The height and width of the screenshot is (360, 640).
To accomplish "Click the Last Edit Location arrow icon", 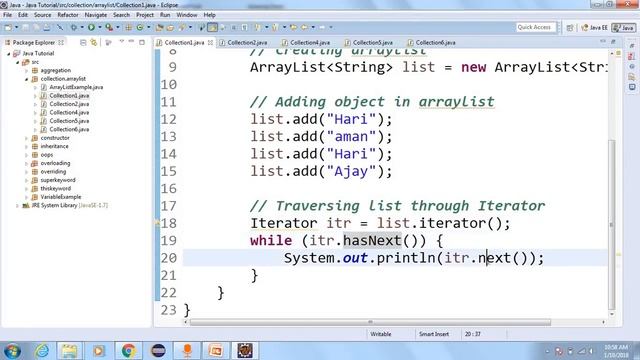I will point(293,27).
